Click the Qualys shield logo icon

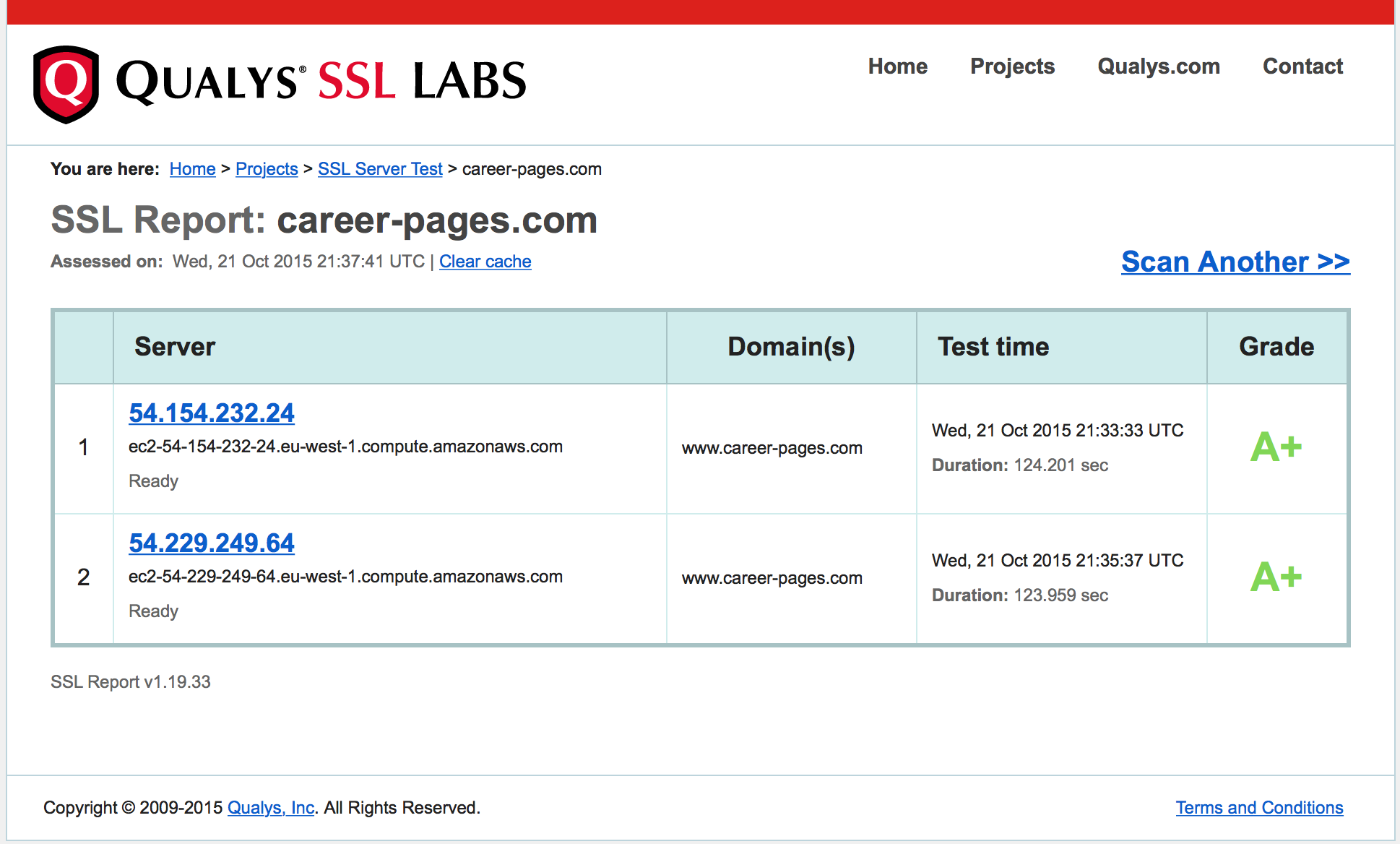tap(66, 84)
